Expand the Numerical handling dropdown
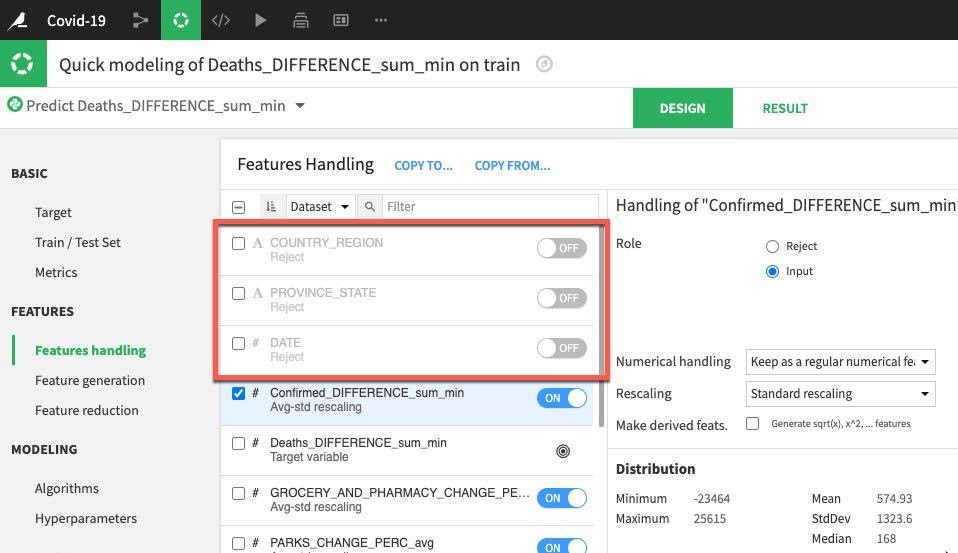 840,362
